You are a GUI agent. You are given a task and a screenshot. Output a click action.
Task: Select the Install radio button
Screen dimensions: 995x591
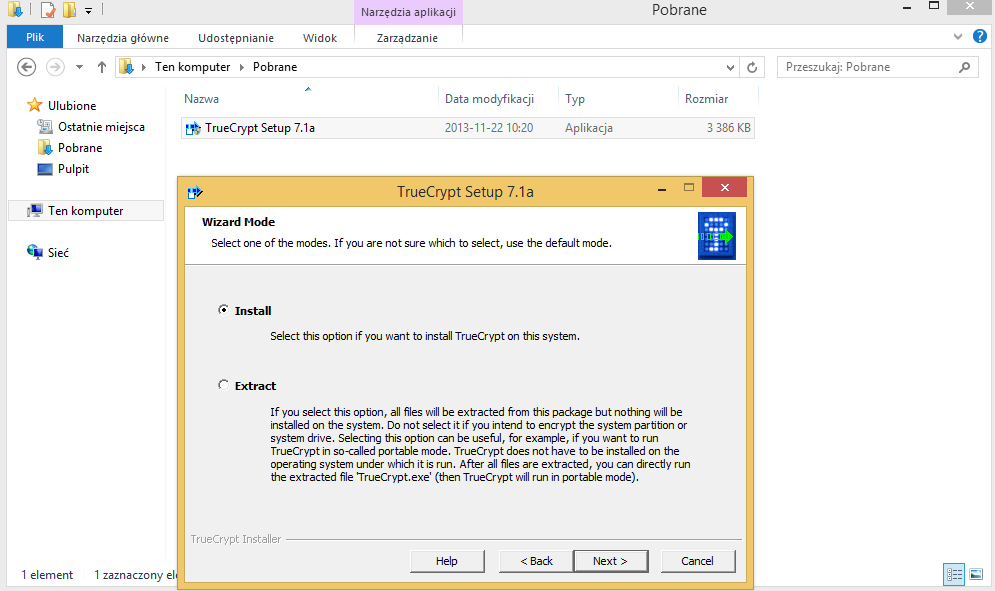(x=223, y=310)
